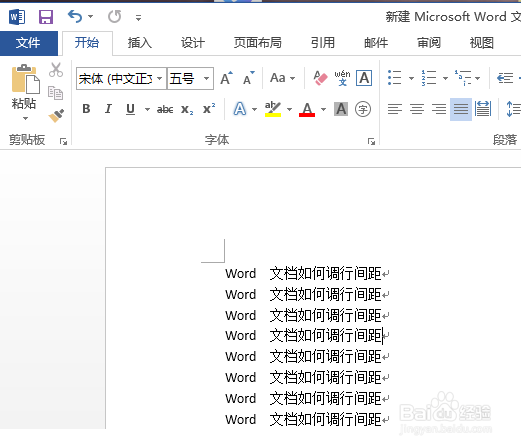The image size is (521, 447).
Task: Expand the 粘贴 options arrow
Action: pyautogui.click(x=25, y=118)
